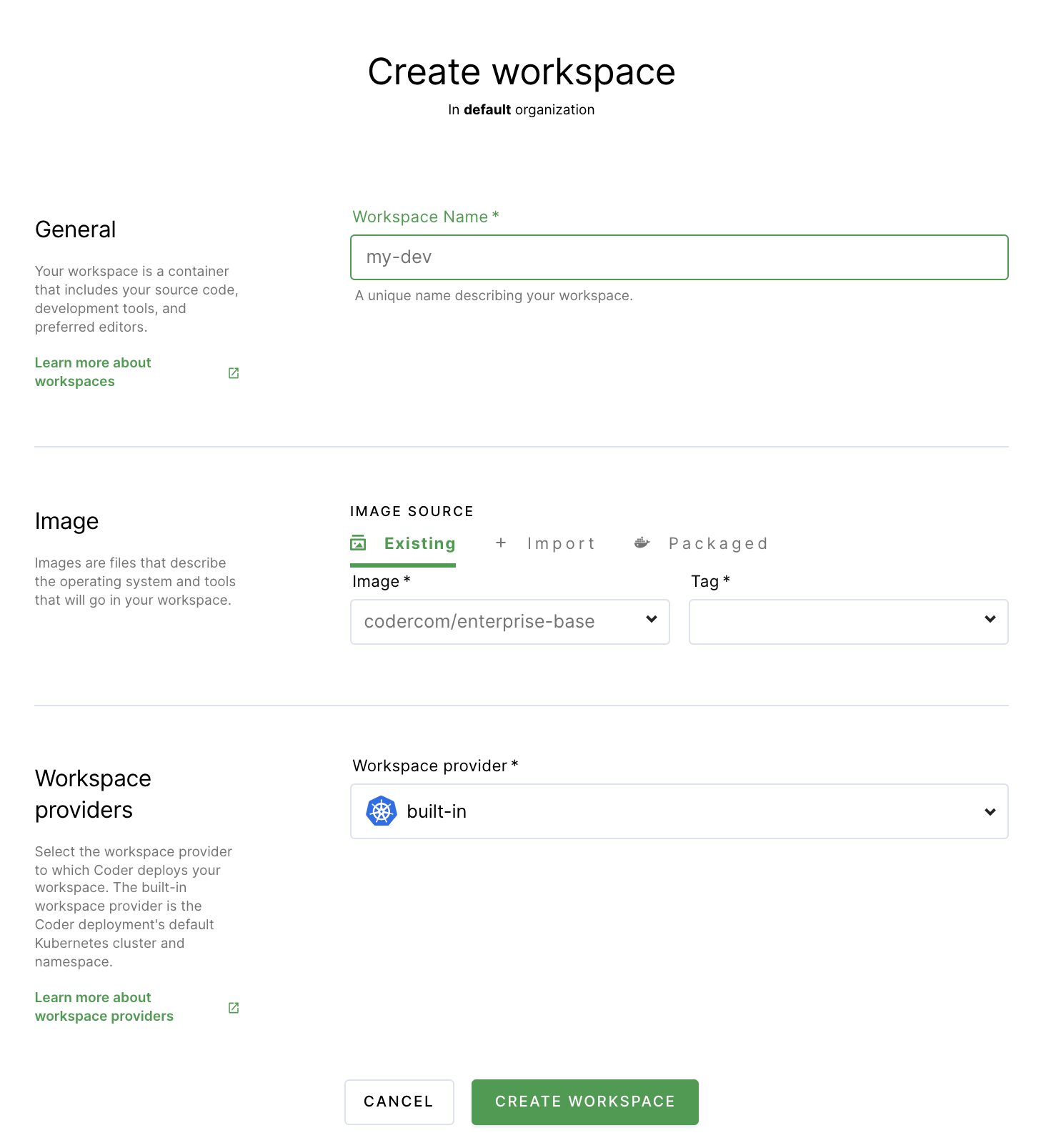Expand the Image dropdown chevron arrow
This screenshot has width=1046, height=1148.
pos(652,620)
